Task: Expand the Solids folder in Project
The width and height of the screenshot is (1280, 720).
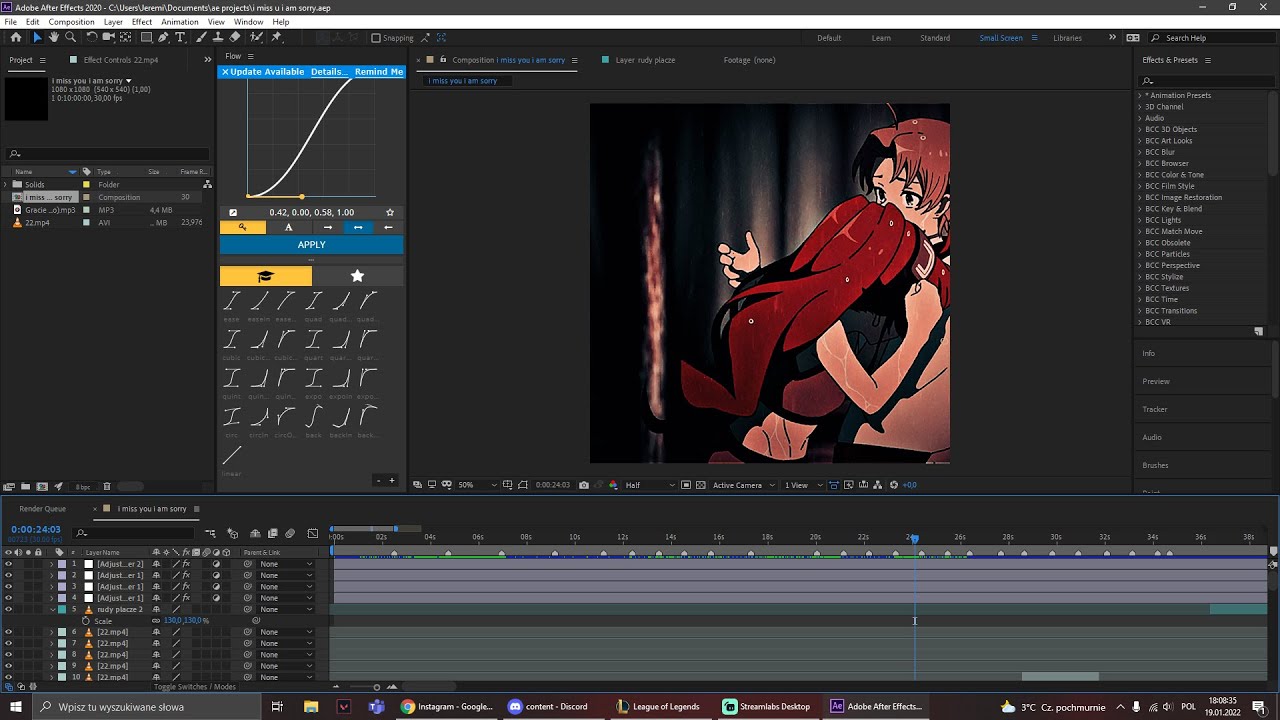Action: tap(6, 185)
